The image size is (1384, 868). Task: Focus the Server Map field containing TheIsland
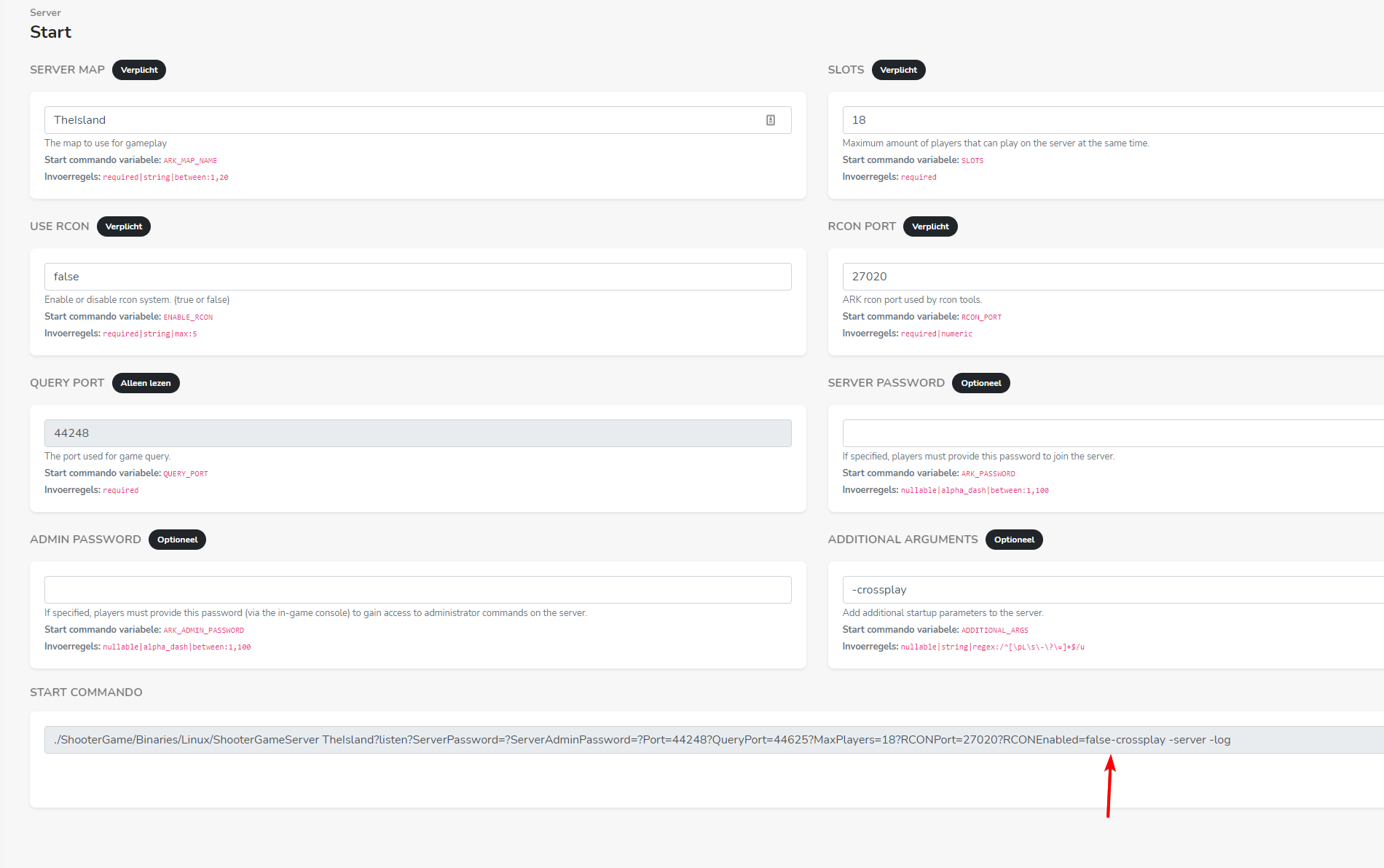coord(401,120)
